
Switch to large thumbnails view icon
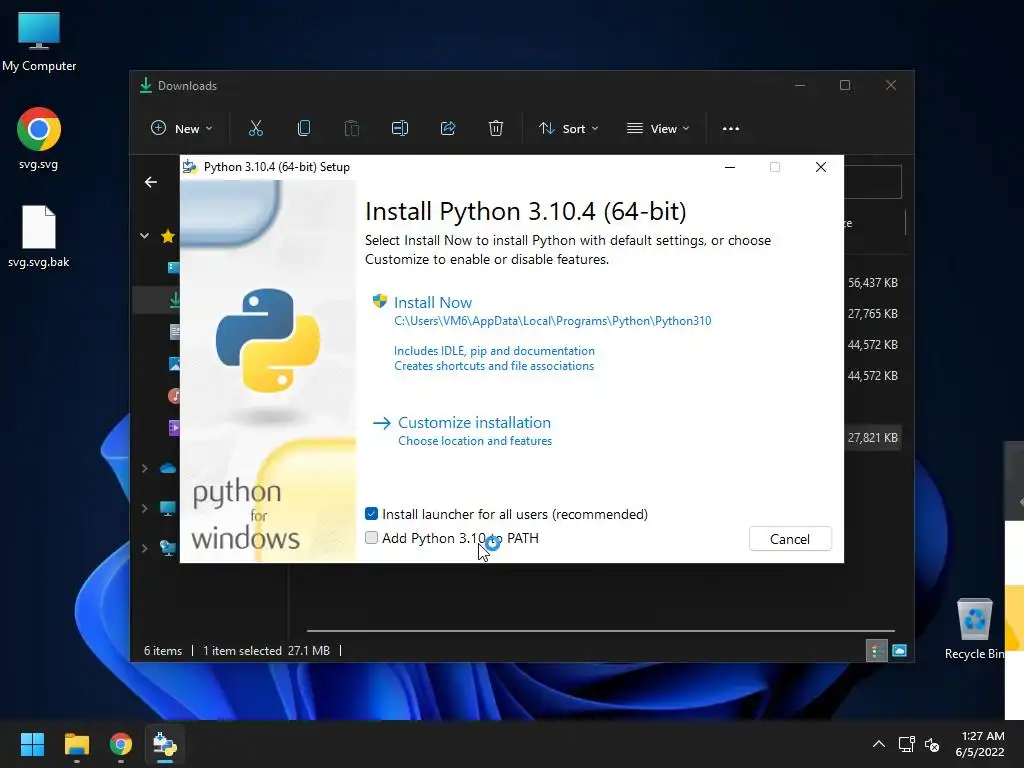tap(899, 650)
